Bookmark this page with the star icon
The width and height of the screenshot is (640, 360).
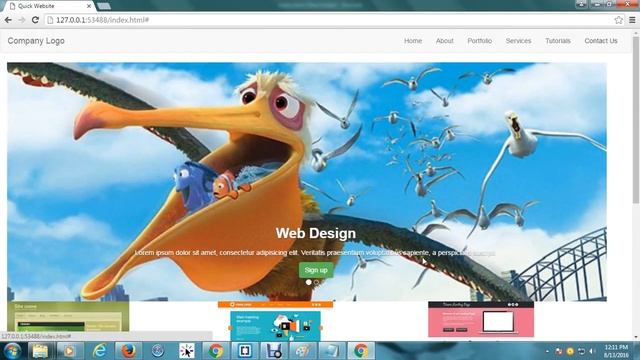click(618, 20)
